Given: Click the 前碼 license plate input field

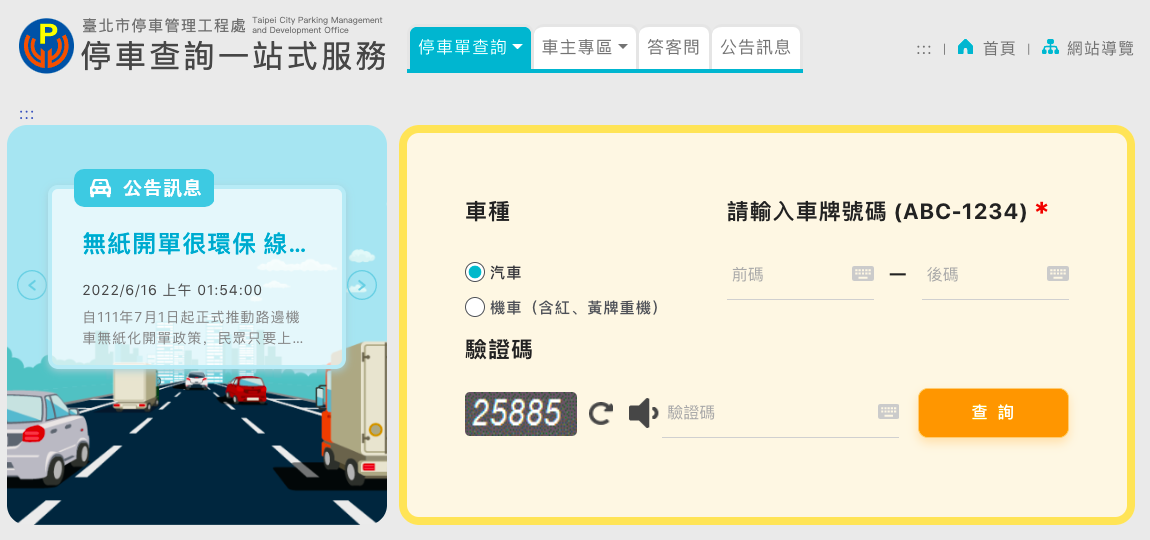Looking at the screenshot, I should point(789,275).
